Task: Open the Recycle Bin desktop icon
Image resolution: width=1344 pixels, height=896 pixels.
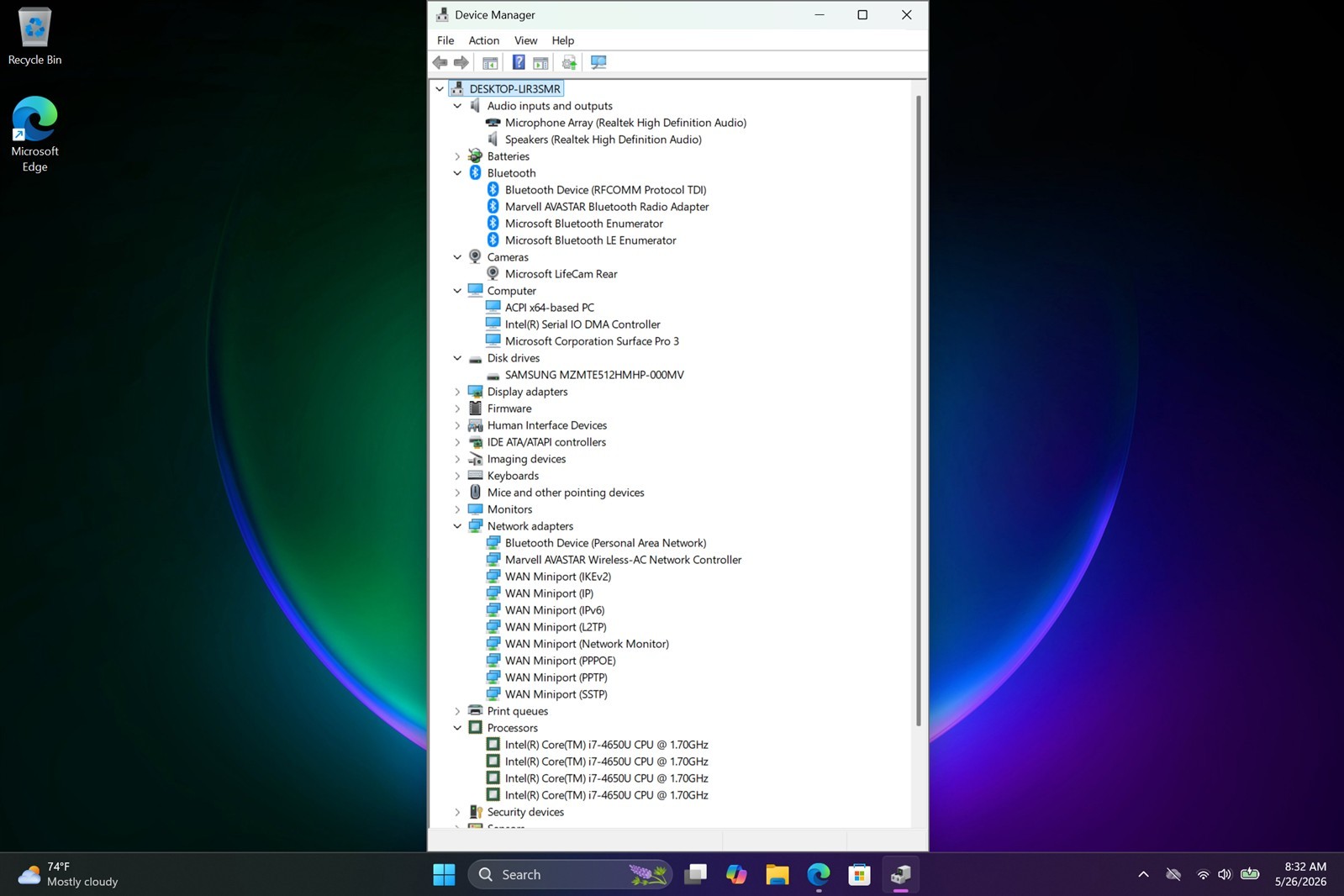Action: tap(34, 36)
